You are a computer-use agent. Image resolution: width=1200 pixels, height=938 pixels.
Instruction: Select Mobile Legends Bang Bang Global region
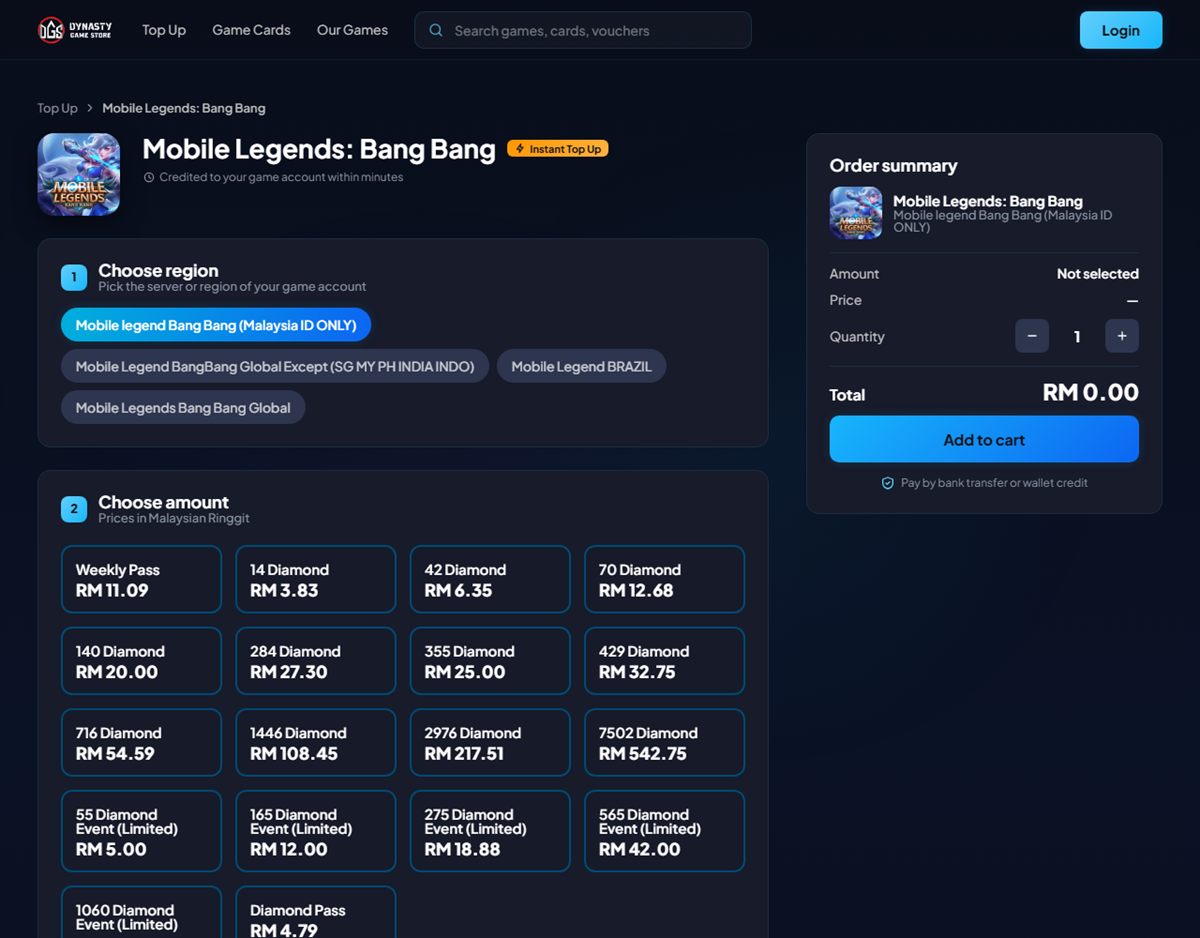pos(183,407)
